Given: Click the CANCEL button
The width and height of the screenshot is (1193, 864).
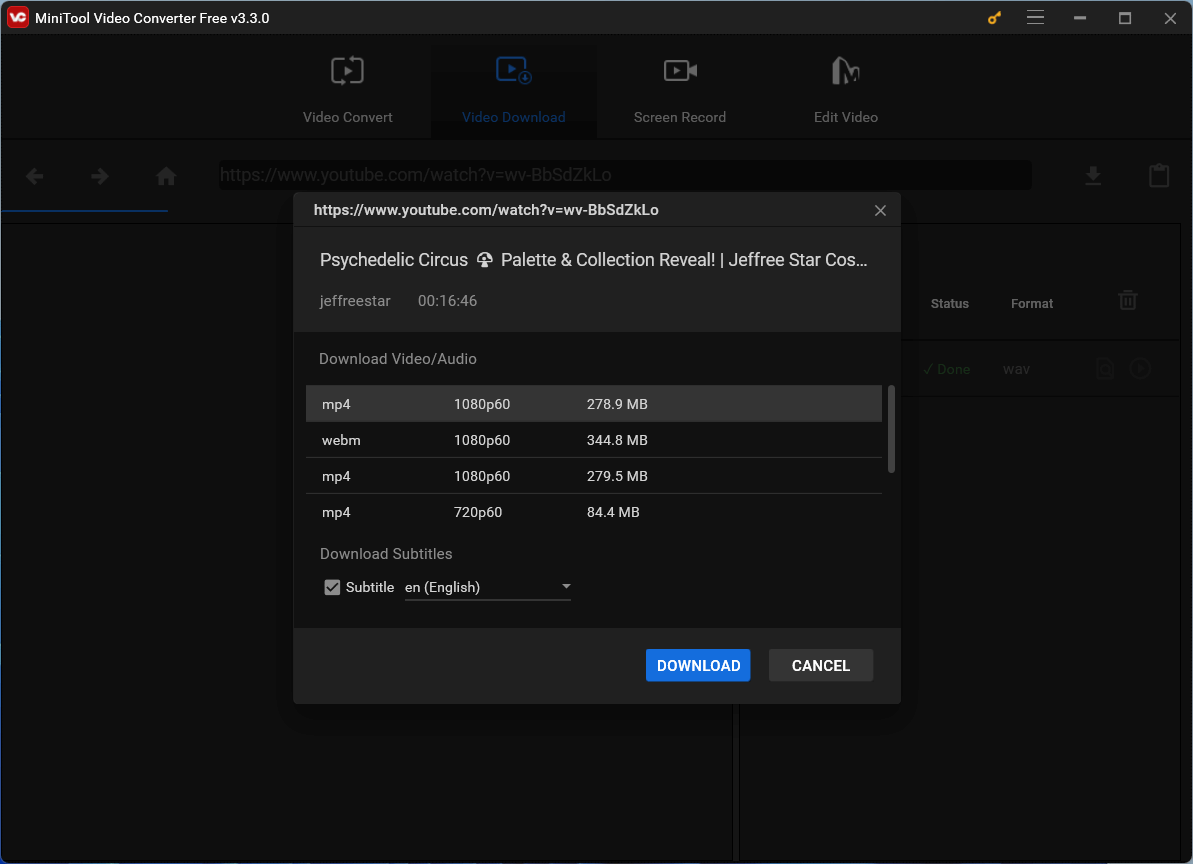Looking at the screenshot, I should pyautogui.click(x=820, y=665).
